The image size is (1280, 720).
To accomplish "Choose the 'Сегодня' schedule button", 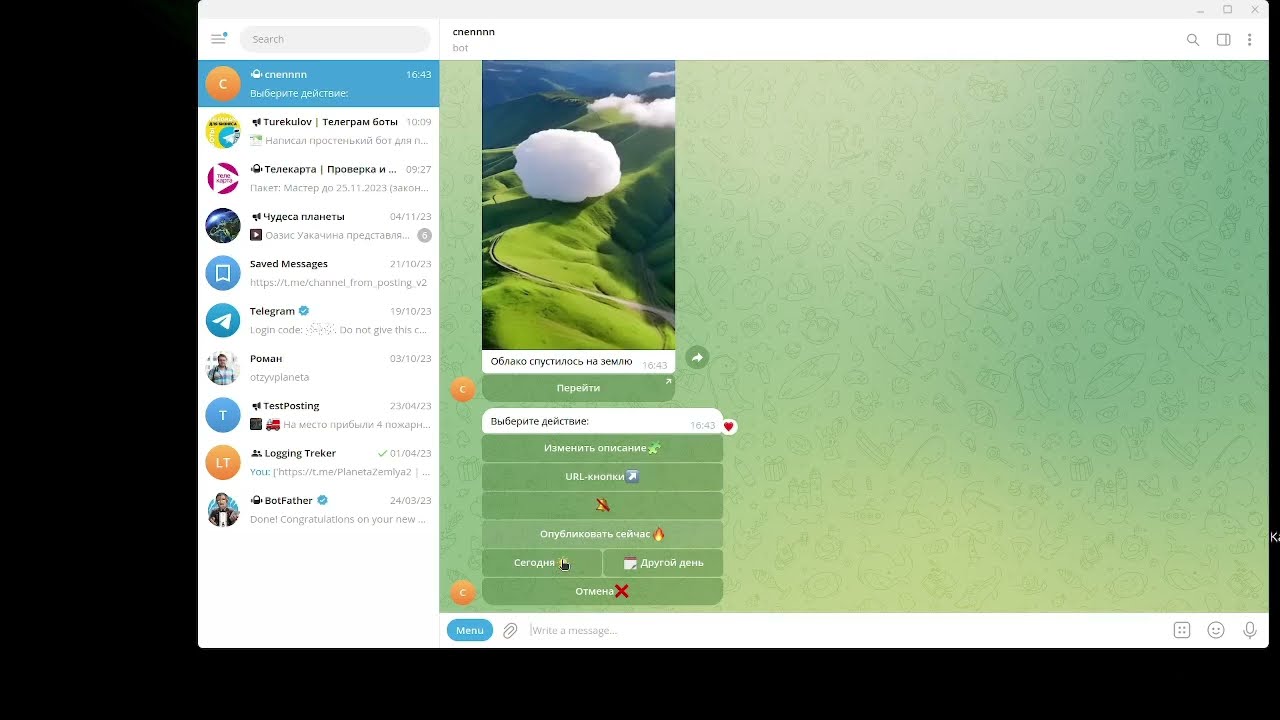I will (542, 563).
